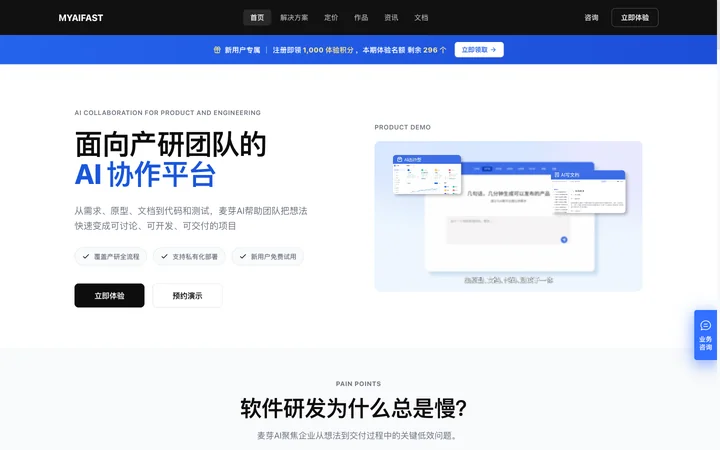Viewport: 720px width, 450px height.
Task: Click the 新用户专属 banner label
Action: tap(242, 50)
